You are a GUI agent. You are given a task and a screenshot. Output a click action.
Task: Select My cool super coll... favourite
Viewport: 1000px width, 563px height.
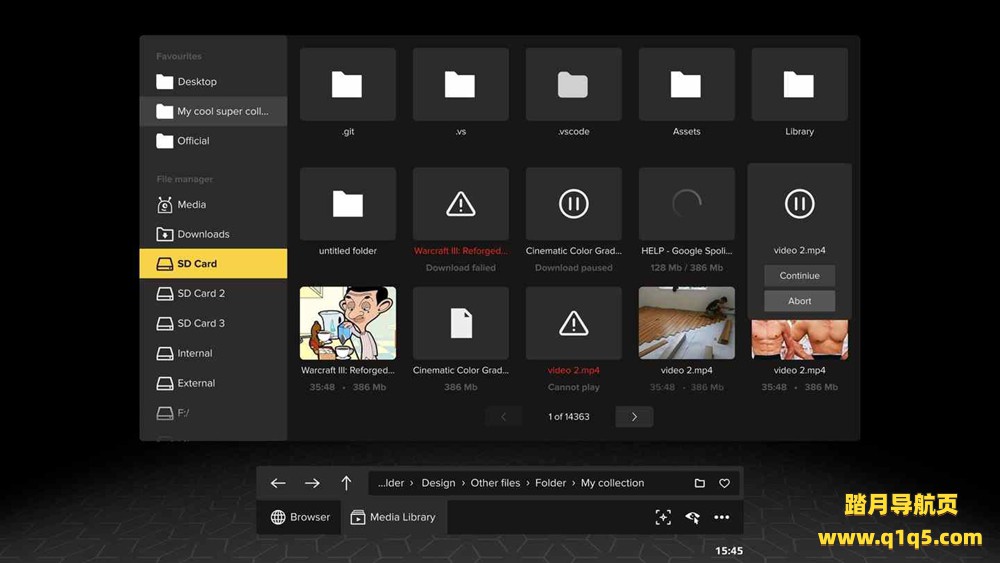(213, 111)
